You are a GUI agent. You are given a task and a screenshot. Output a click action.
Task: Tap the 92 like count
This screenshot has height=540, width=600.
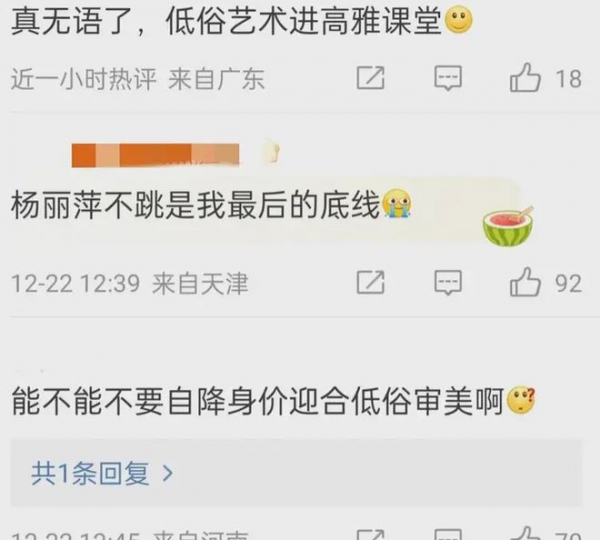point(568,284)
